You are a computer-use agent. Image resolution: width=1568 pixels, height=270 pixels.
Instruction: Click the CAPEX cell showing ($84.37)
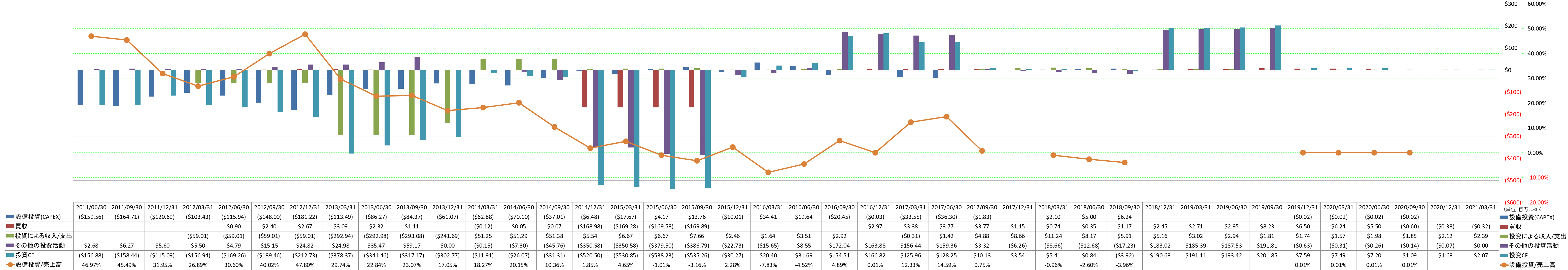(x=412, y=217)
